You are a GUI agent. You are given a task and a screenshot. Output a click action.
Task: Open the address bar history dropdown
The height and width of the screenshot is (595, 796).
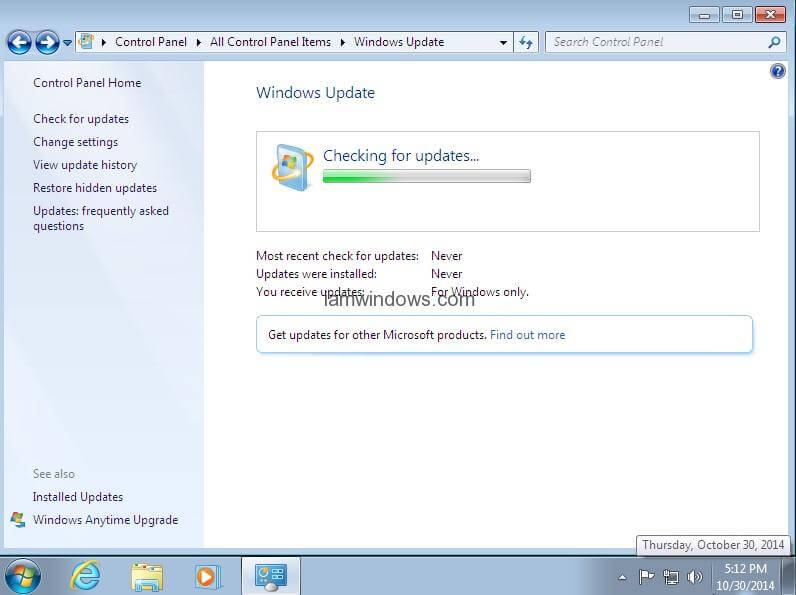[x=503, y=43]
